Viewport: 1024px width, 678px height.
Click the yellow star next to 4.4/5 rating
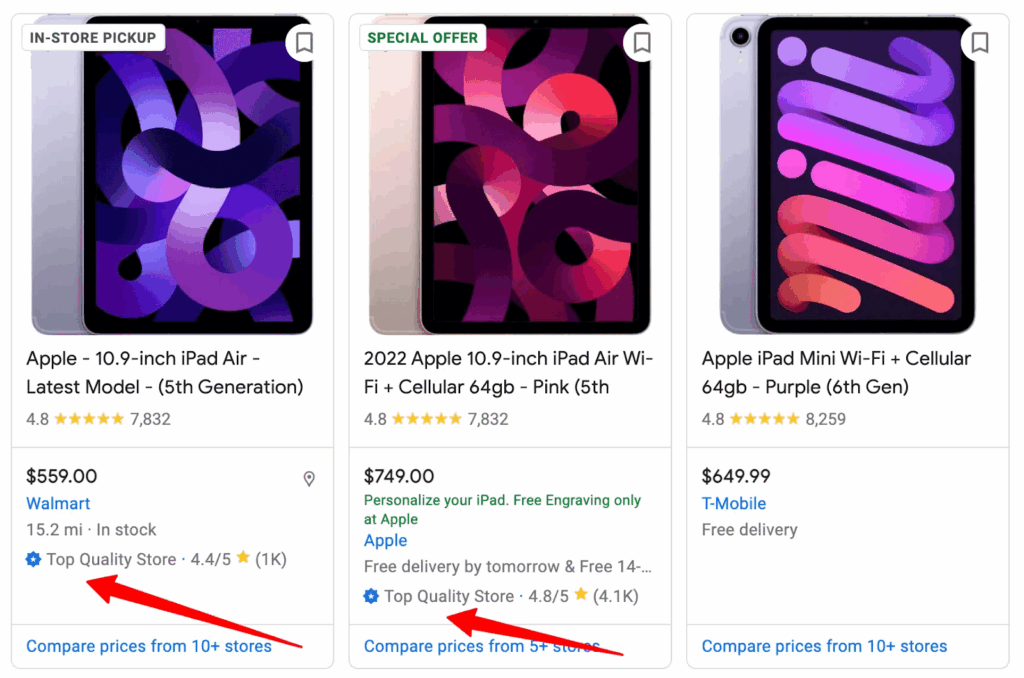[x=242, y=559]
